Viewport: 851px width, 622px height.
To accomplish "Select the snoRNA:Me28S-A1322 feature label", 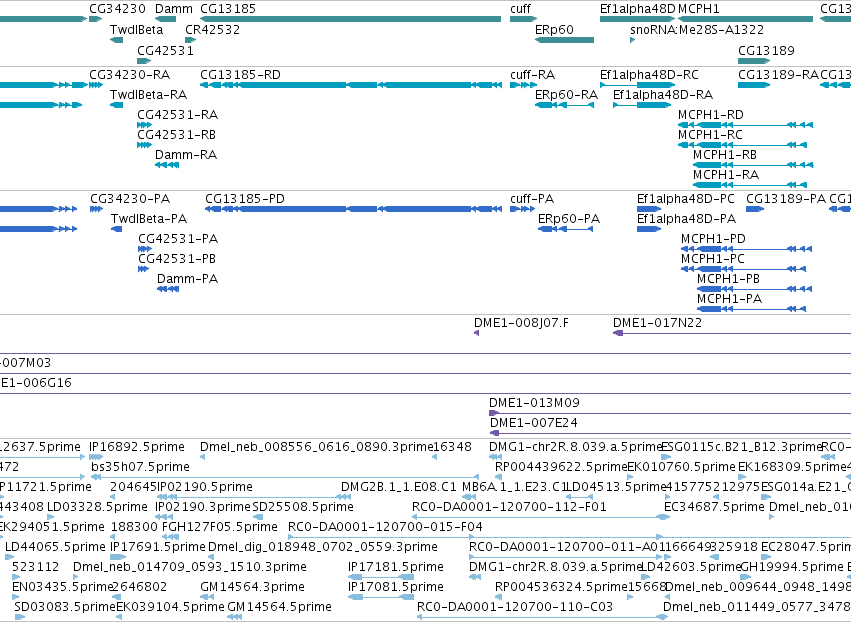I will [x=697, y=29].
